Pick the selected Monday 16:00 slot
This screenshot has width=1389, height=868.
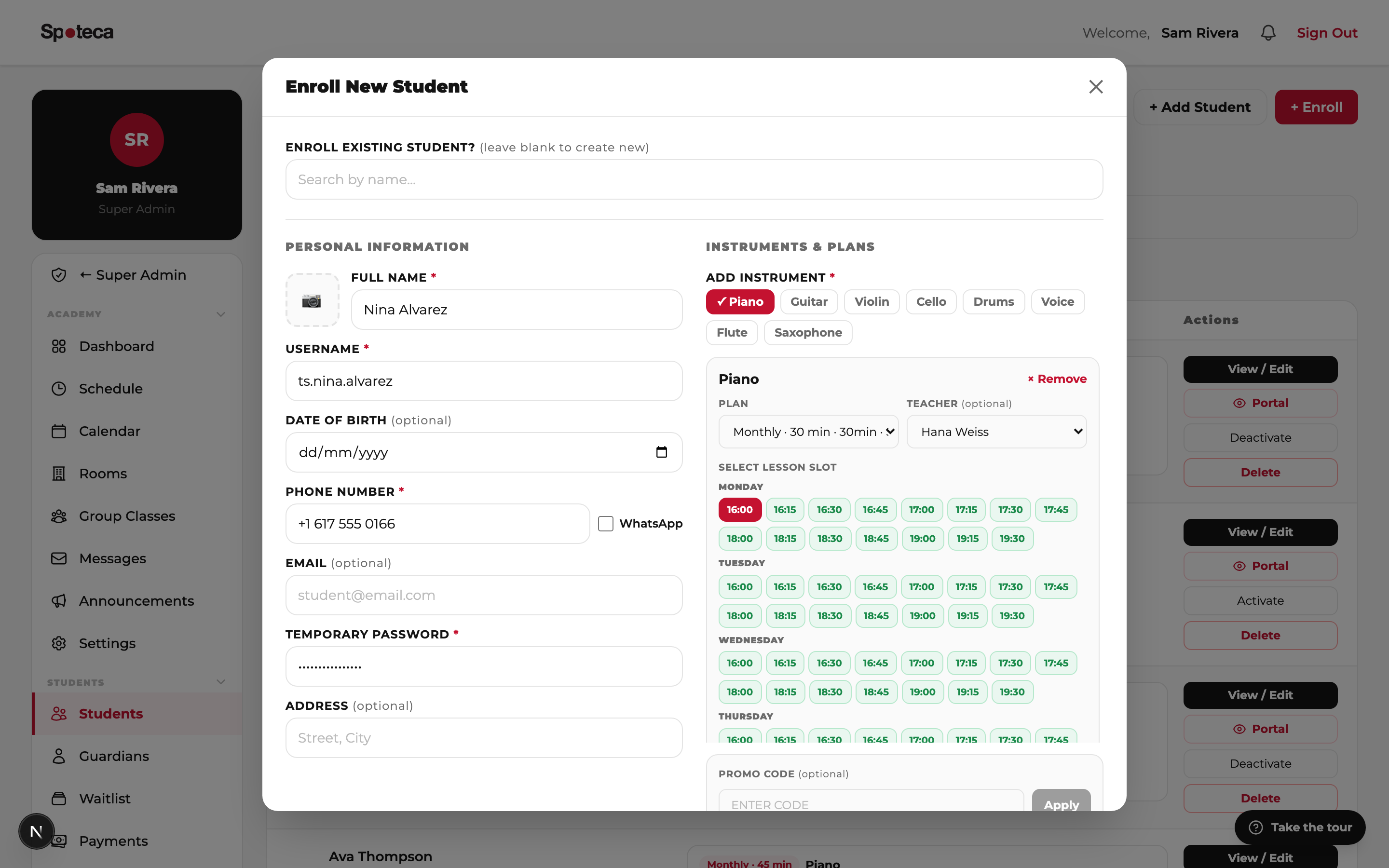pos(740,510)
